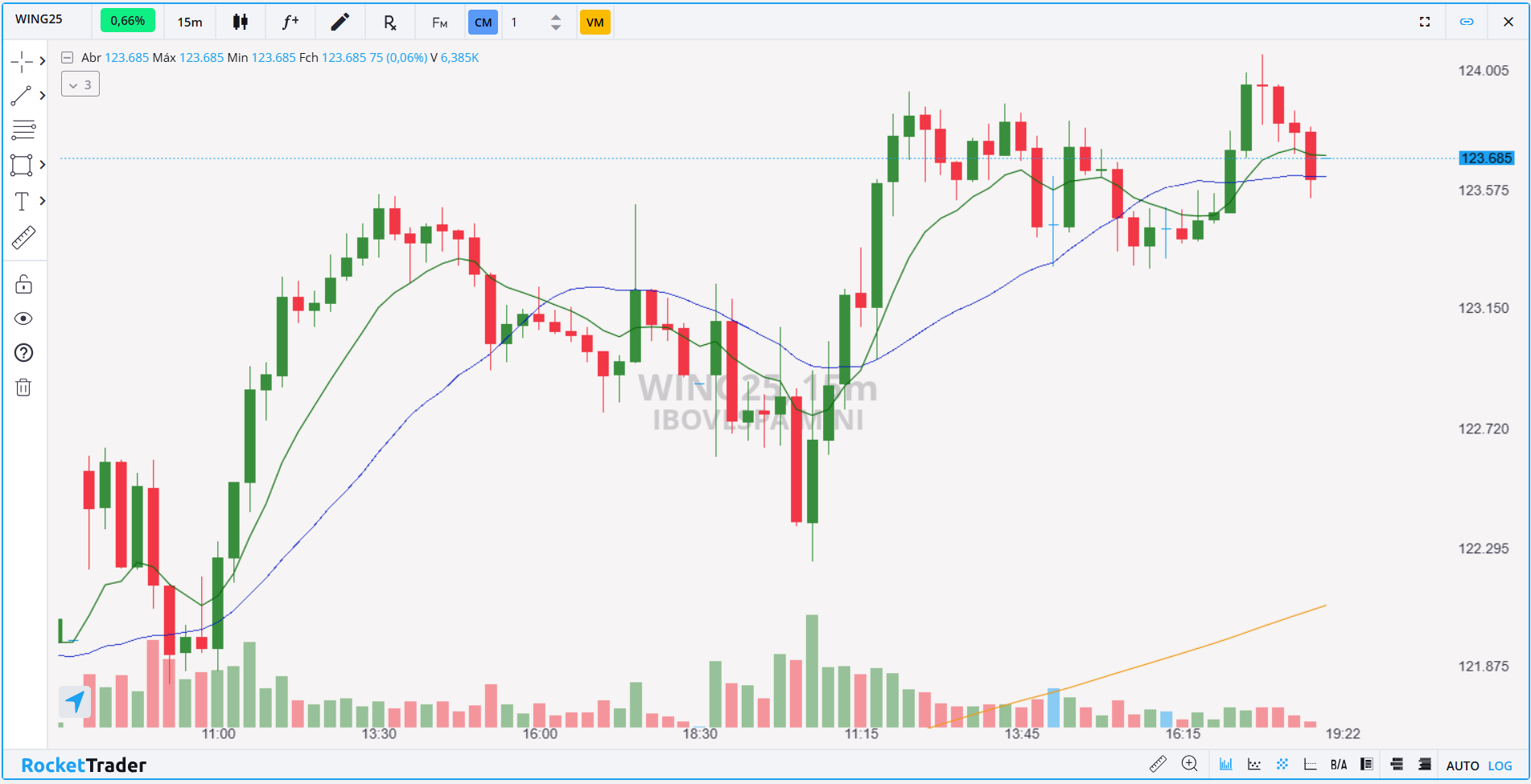Click the blue paper-plane navigation icon
This screenshot has height=784, width=1531.
point(75,701)
